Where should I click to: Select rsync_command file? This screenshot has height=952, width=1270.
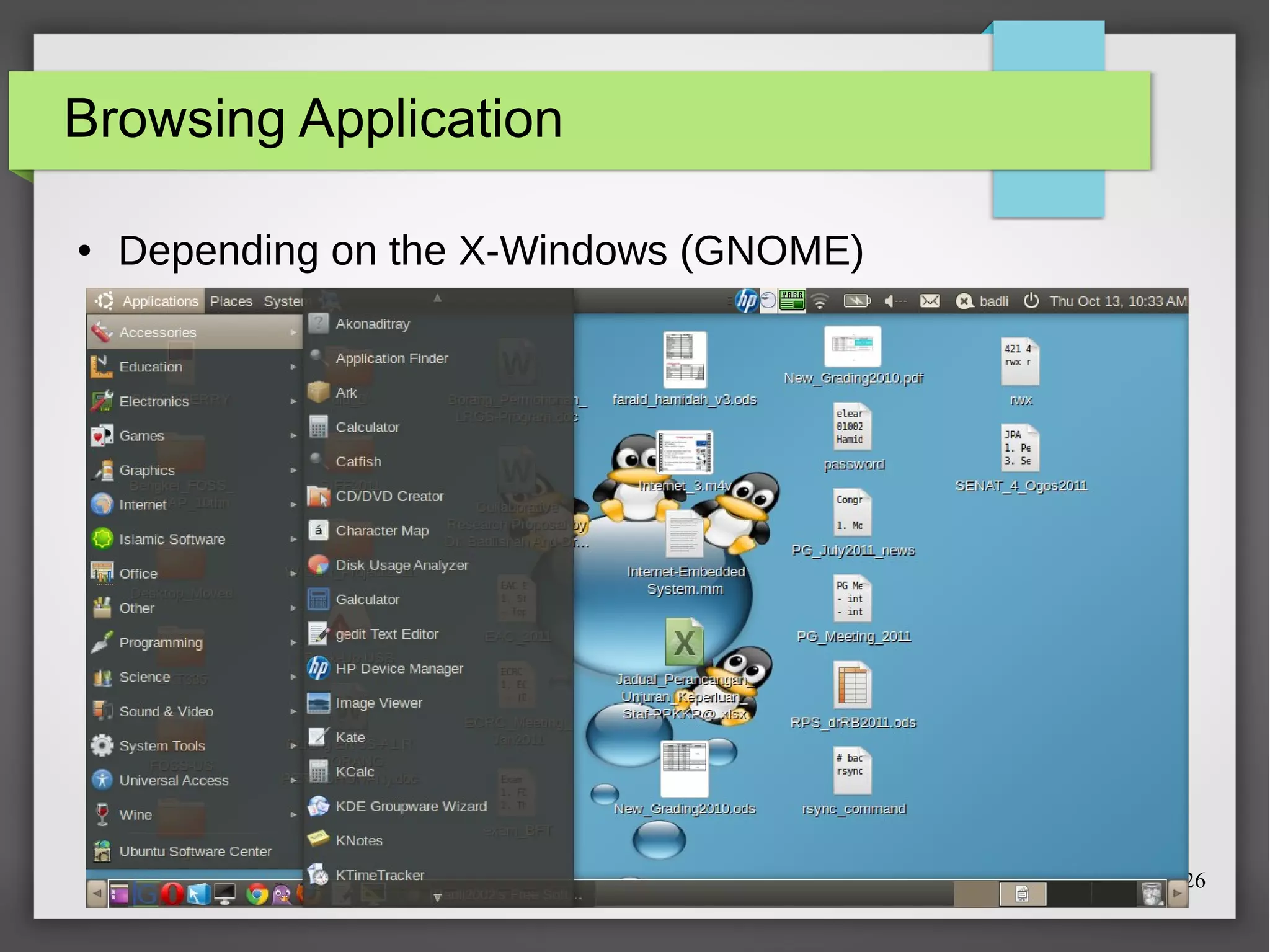(853, 781)
